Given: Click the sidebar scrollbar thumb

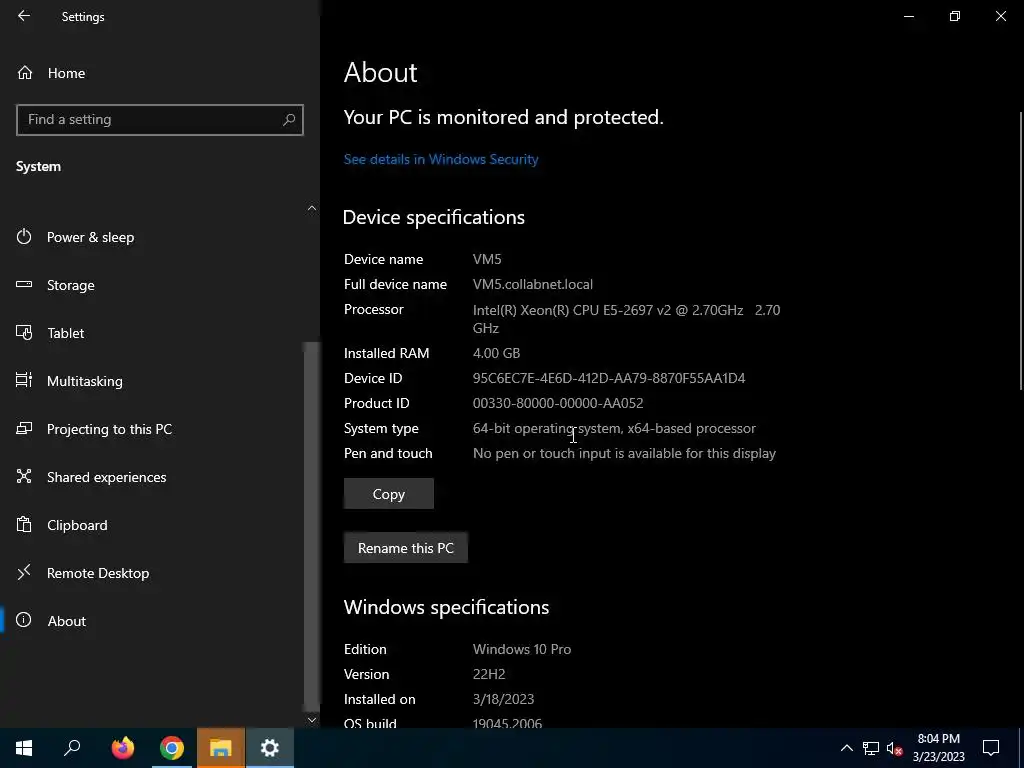Looking at the screenshot, I should [x=312, y=526].
